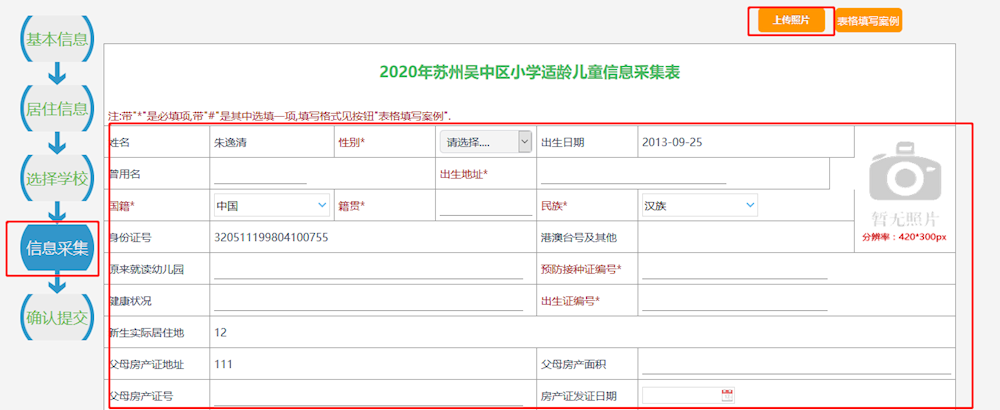Click the form title 2020年苏州吴中区小学适龄儿童信息采集表
Image resolution: width=1000 pixels, height=410 pixels.
(529, 72)
